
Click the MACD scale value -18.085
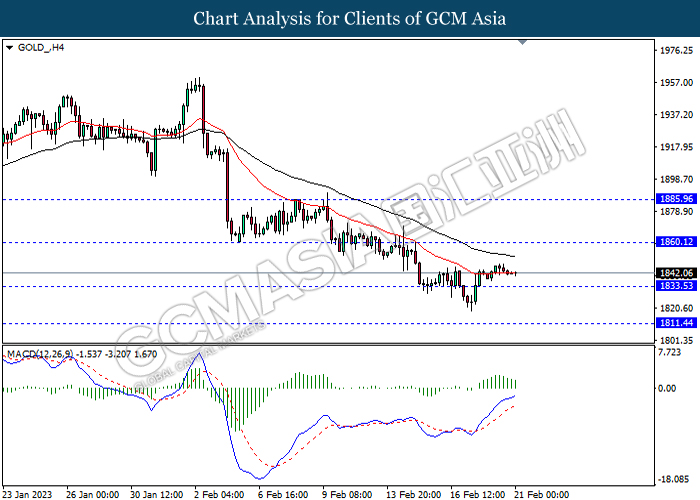673,479
